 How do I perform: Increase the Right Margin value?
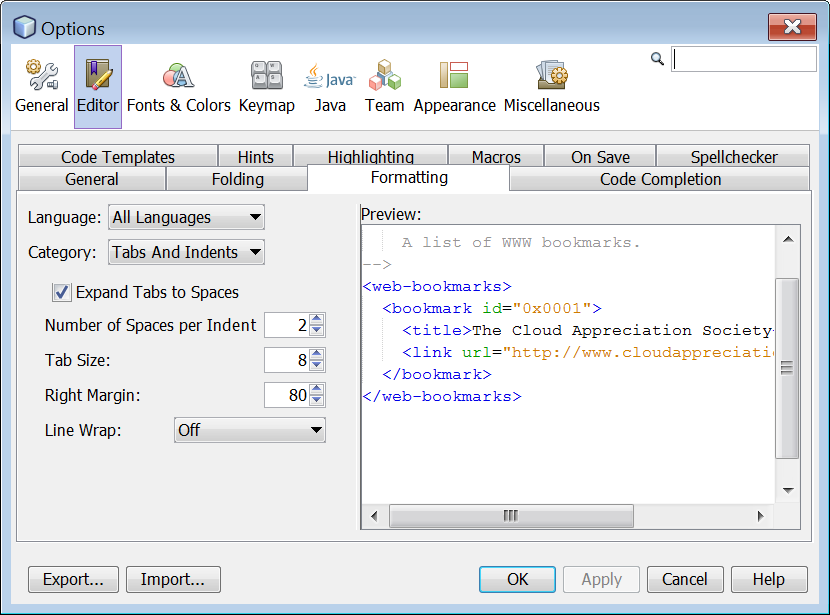pyautogui.click(x=317, y=389)
